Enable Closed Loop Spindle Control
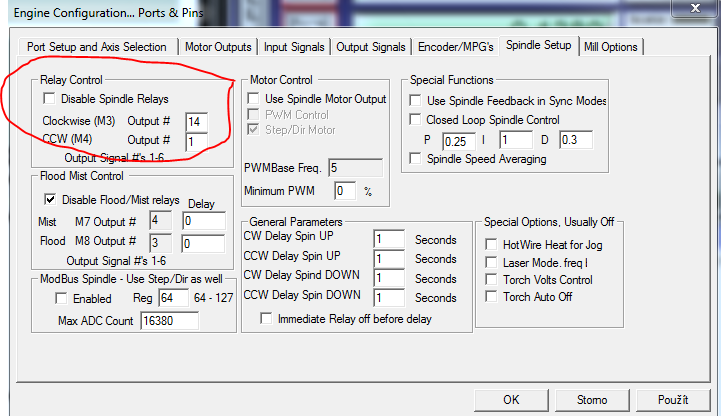The height and width of the screenshot is (416, 721). [416, 120]
